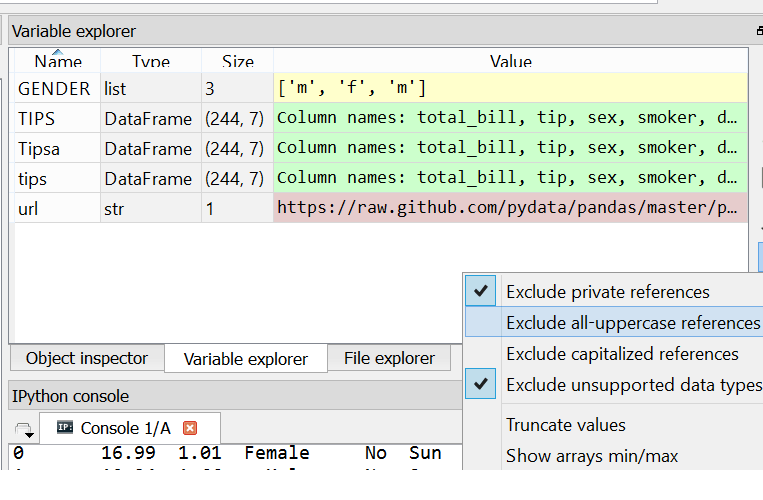The height and width of the screenshot is (500, 763).
Task: Open the lowercase tips DataFrame value cell
Action: 510,178
